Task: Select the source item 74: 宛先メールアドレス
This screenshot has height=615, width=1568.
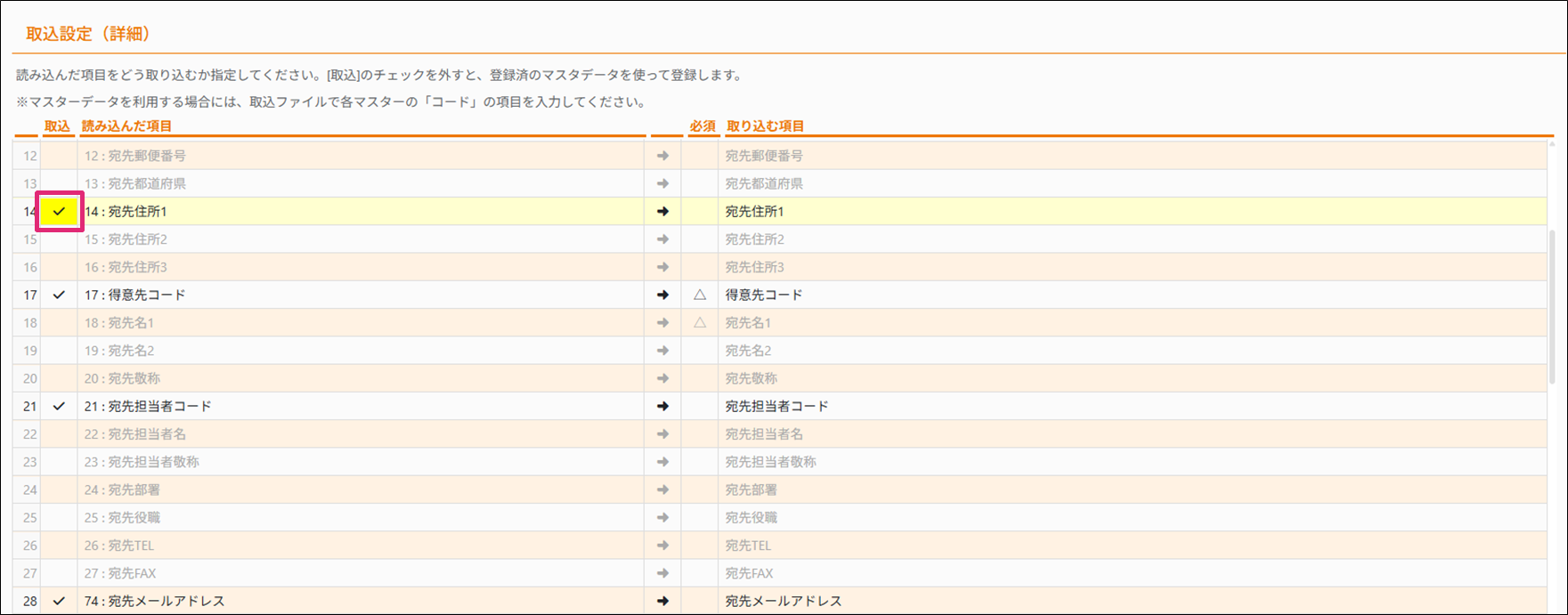Action: tap(154, 601)
